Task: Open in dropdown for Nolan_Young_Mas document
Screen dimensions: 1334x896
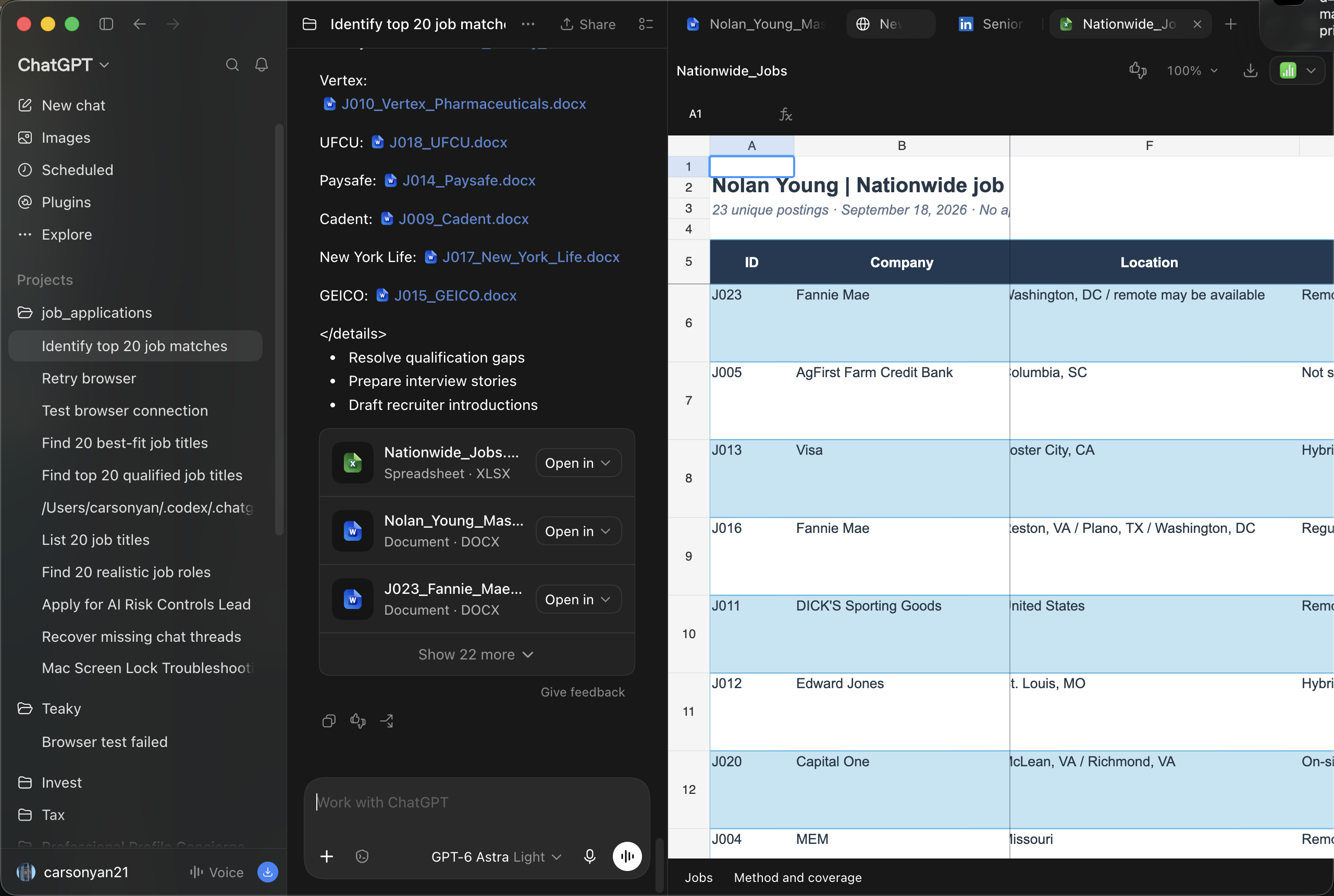Action: coord(578,531)
